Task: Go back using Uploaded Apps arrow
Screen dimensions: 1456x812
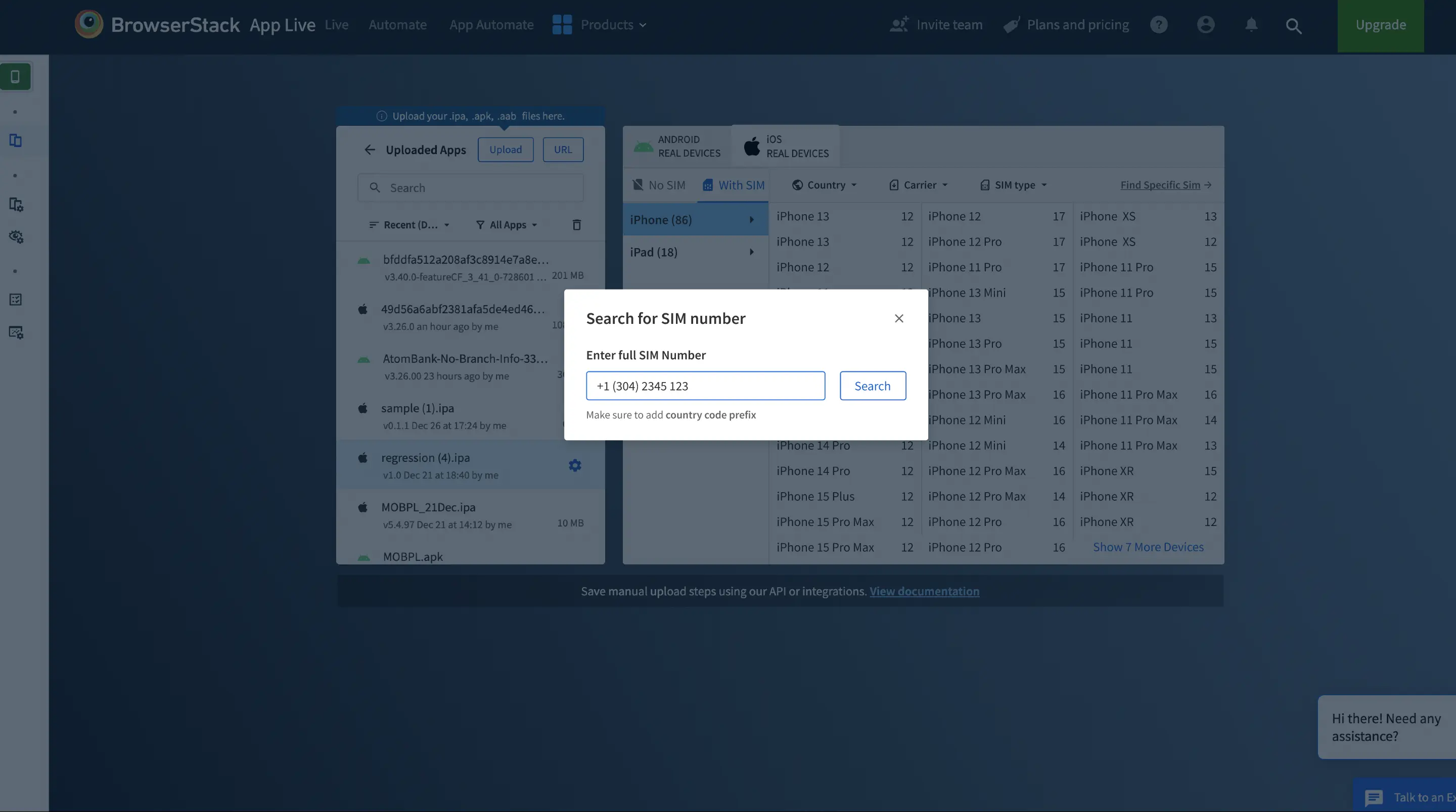Action: click(x=370, y=150)
